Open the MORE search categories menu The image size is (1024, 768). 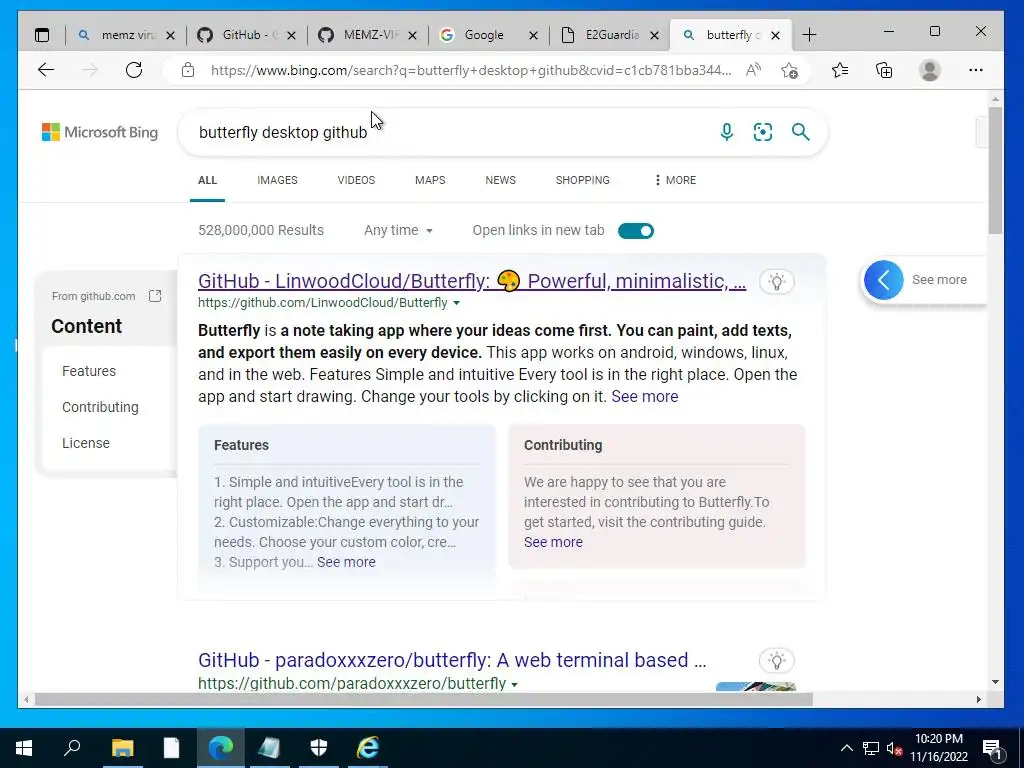(x=675, y=180)
